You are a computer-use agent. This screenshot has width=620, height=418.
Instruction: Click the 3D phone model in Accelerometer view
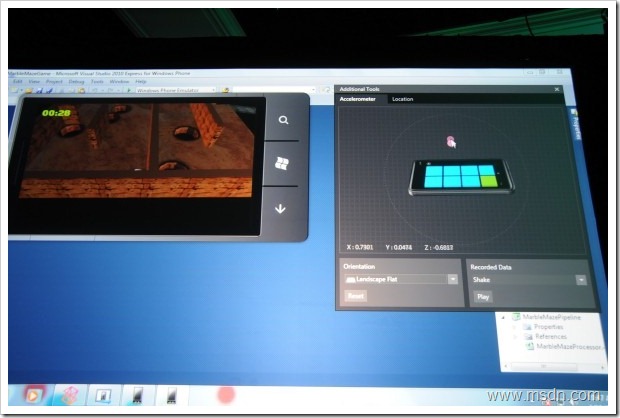461,177
